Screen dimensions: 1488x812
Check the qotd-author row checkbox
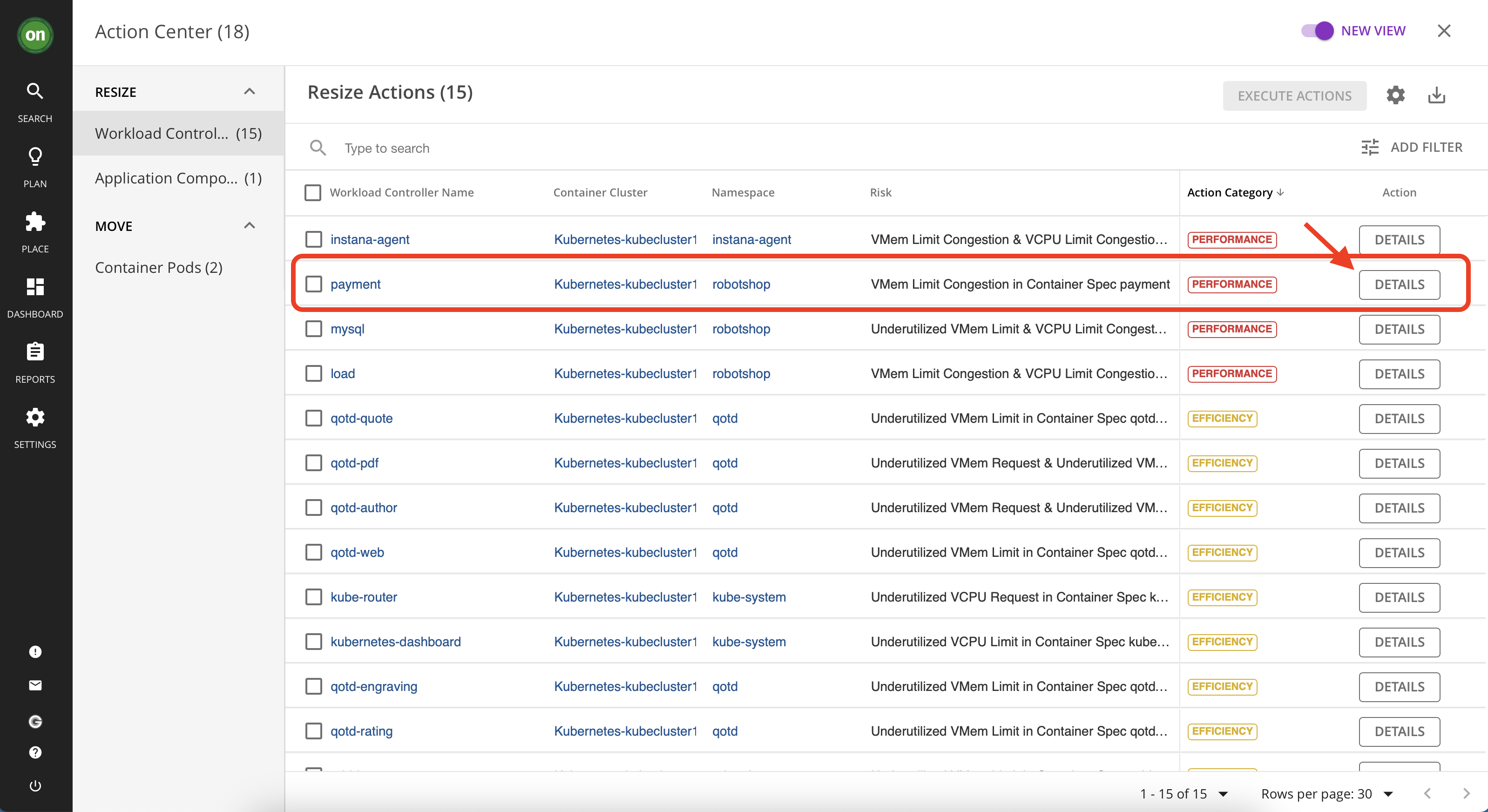pyautogui.click(x=314, y=507)
